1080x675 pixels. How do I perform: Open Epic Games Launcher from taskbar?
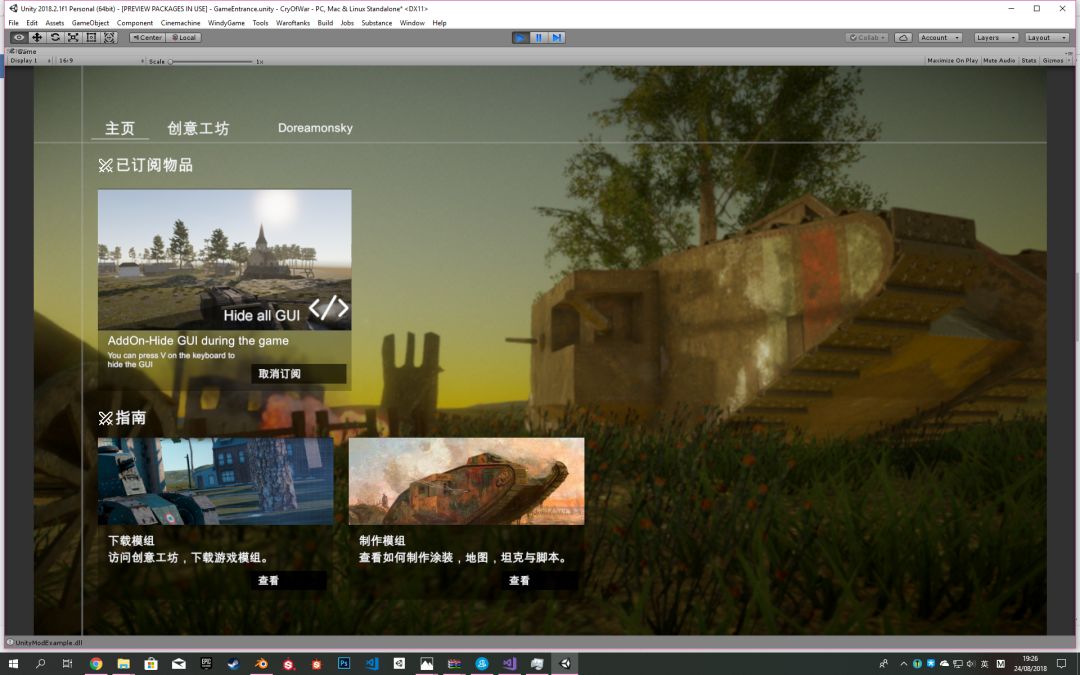206,663
